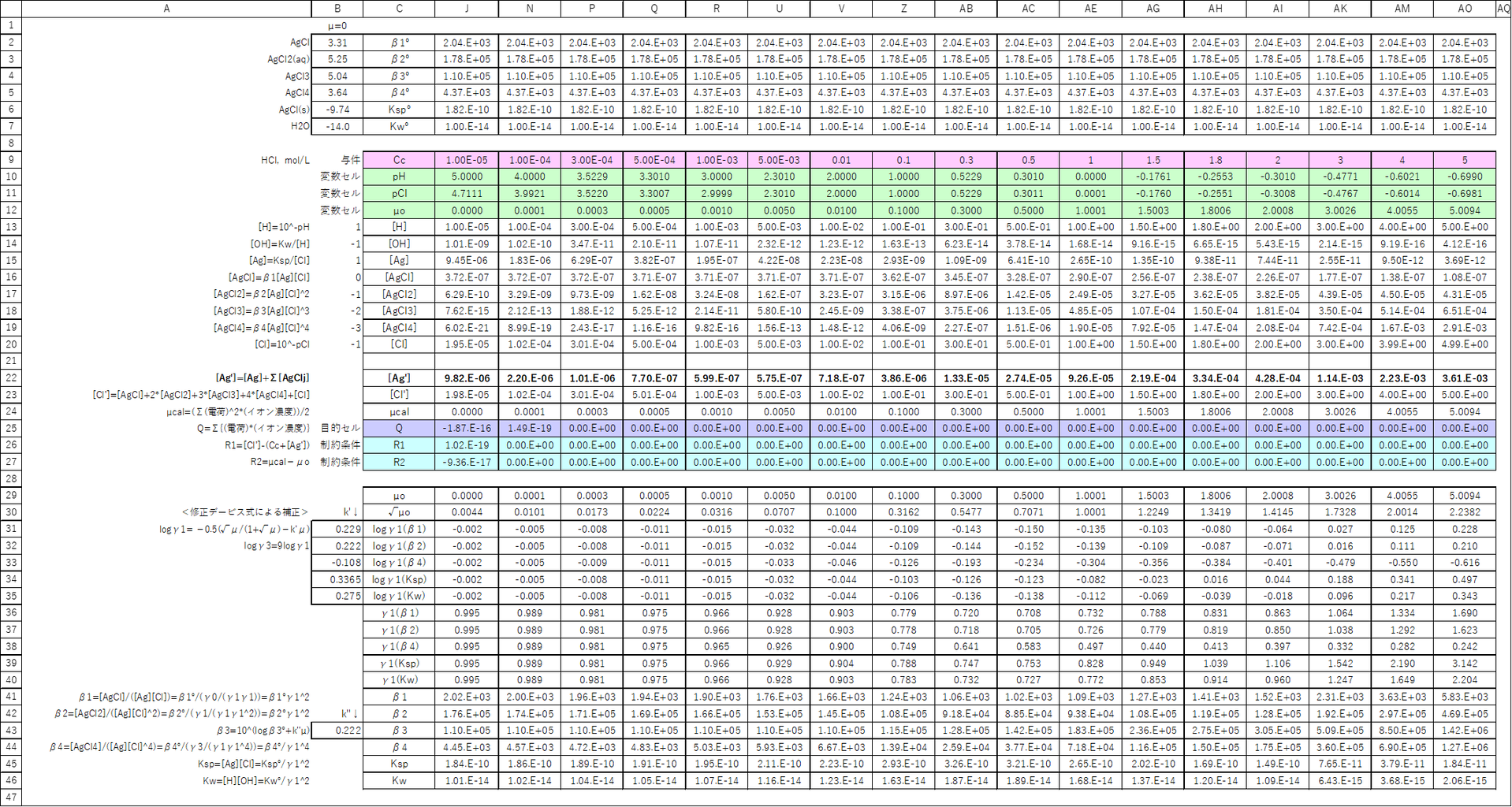Click the bold 3.61.E-03 cell
1512x807 pixels.
pyautogui.click(x=1465, y=378)
